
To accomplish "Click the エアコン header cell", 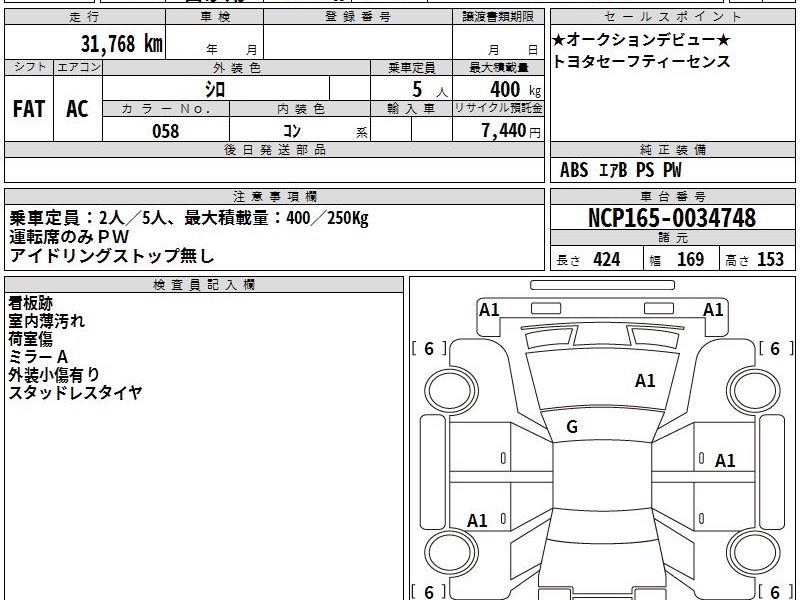I will [x=78, y=67].
